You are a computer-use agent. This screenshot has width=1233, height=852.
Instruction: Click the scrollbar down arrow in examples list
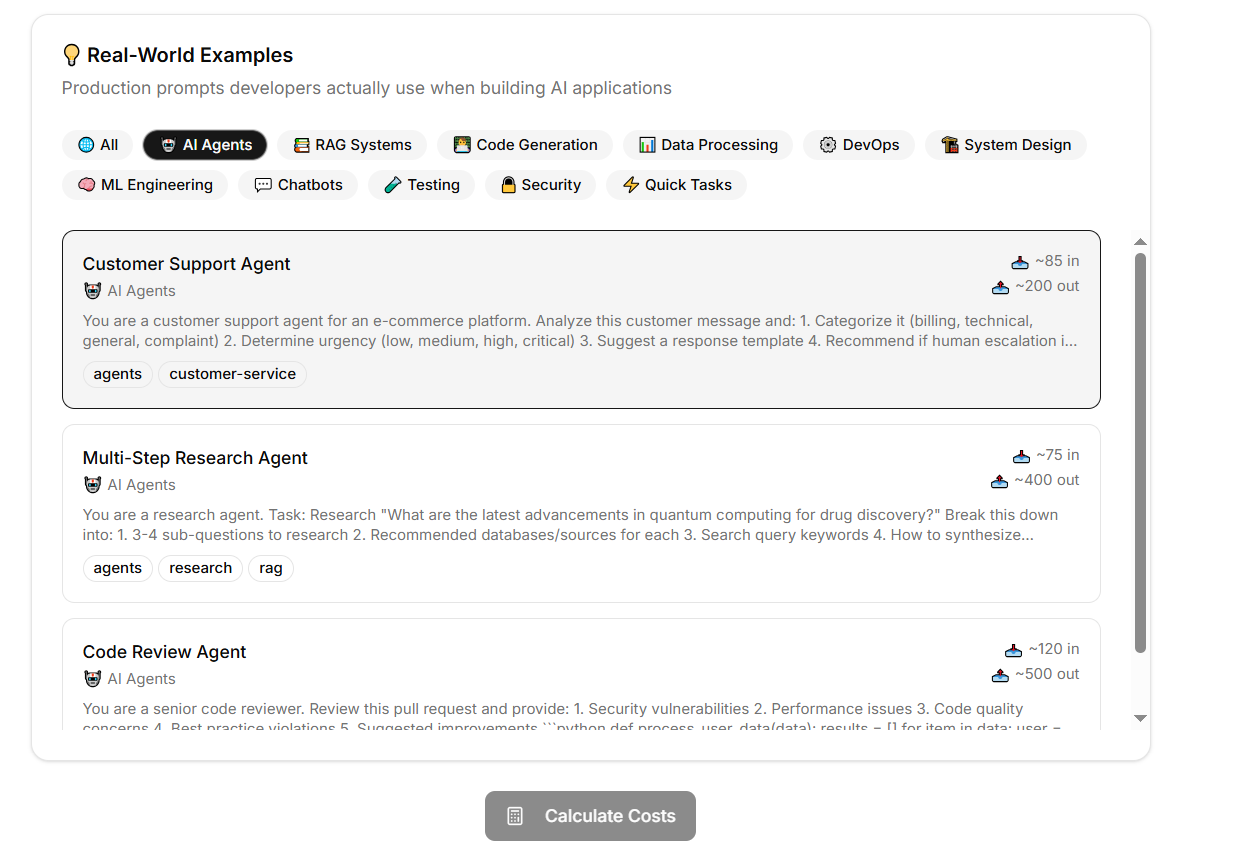click(1140, 718)
